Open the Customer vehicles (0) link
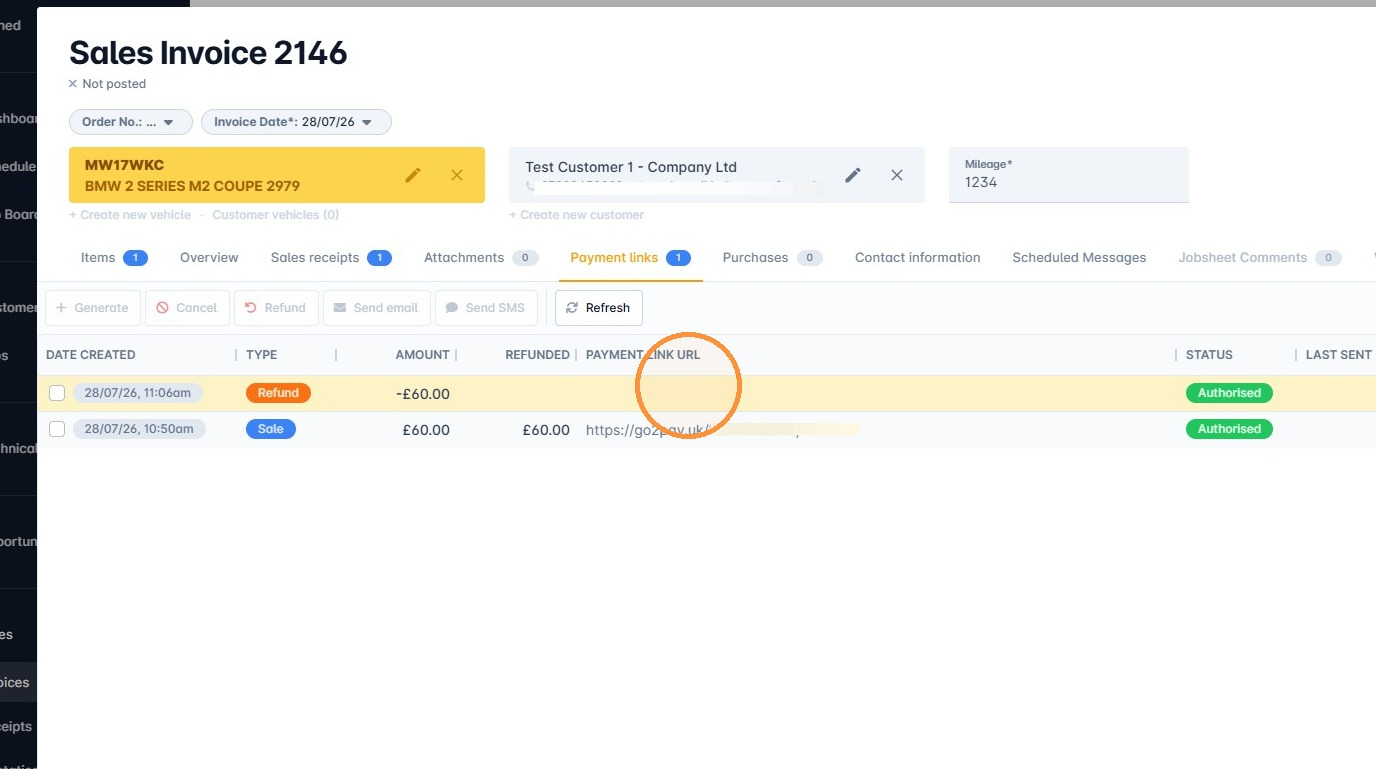 275,215
